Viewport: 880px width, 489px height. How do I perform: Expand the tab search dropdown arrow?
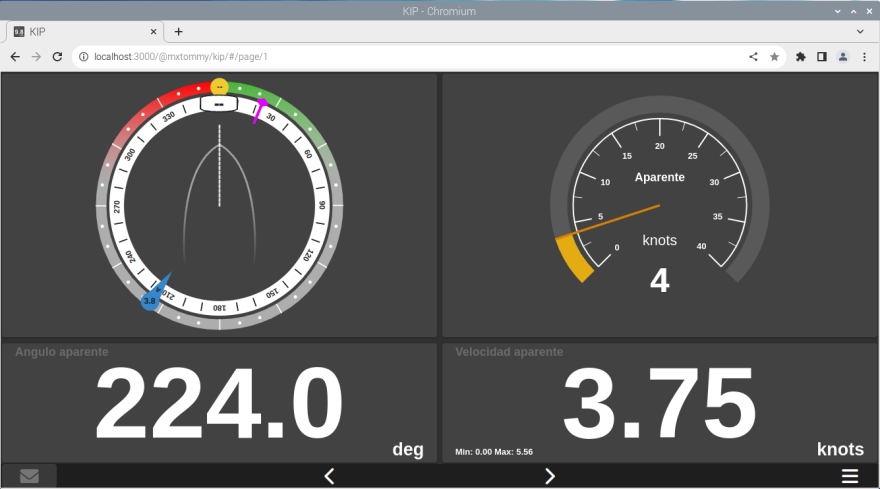[860, 32]
